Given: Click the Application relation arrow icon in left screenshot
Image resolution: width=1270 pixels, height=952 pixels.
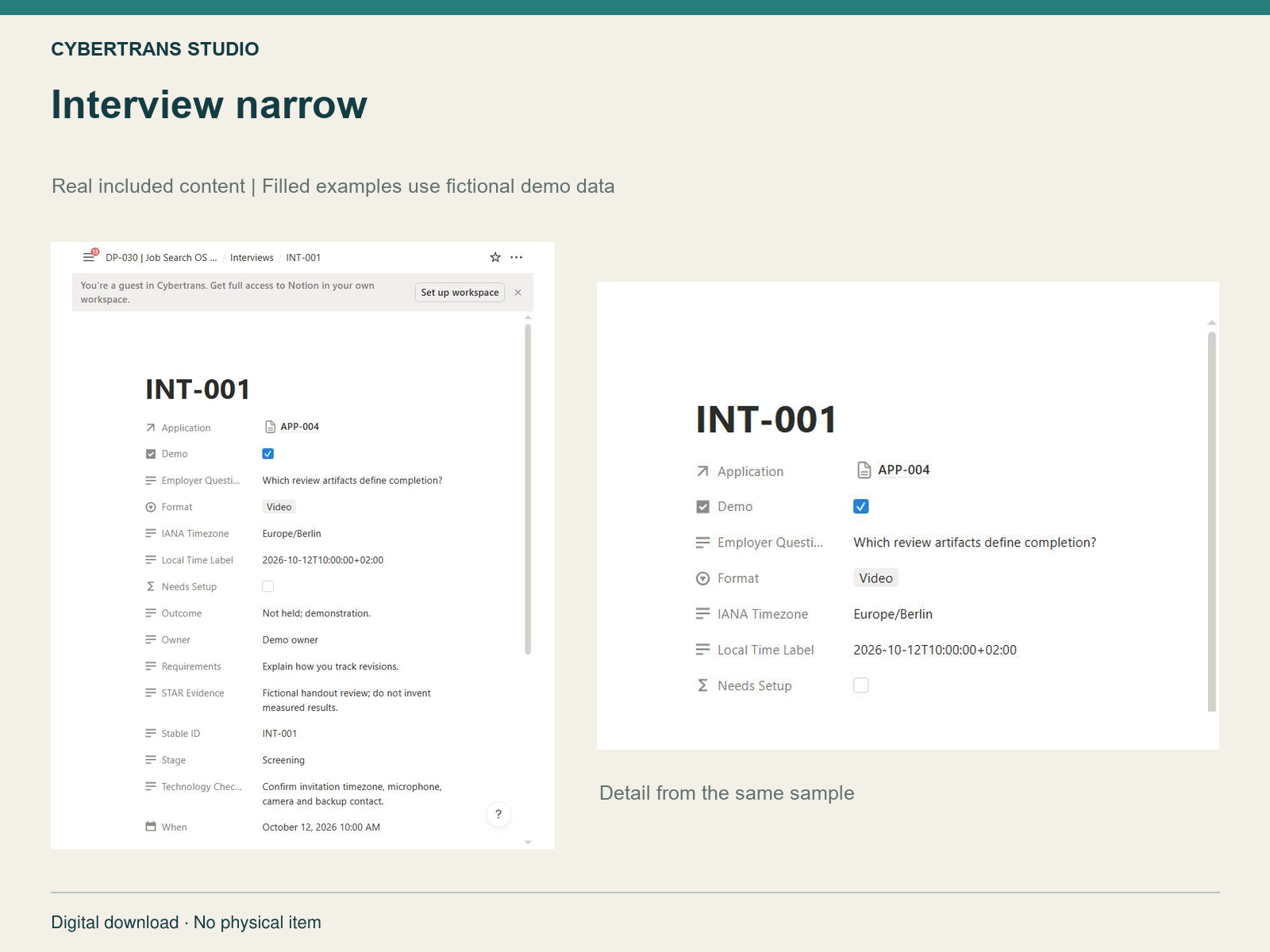Looking at the screenshot, I should pos(151,428).
